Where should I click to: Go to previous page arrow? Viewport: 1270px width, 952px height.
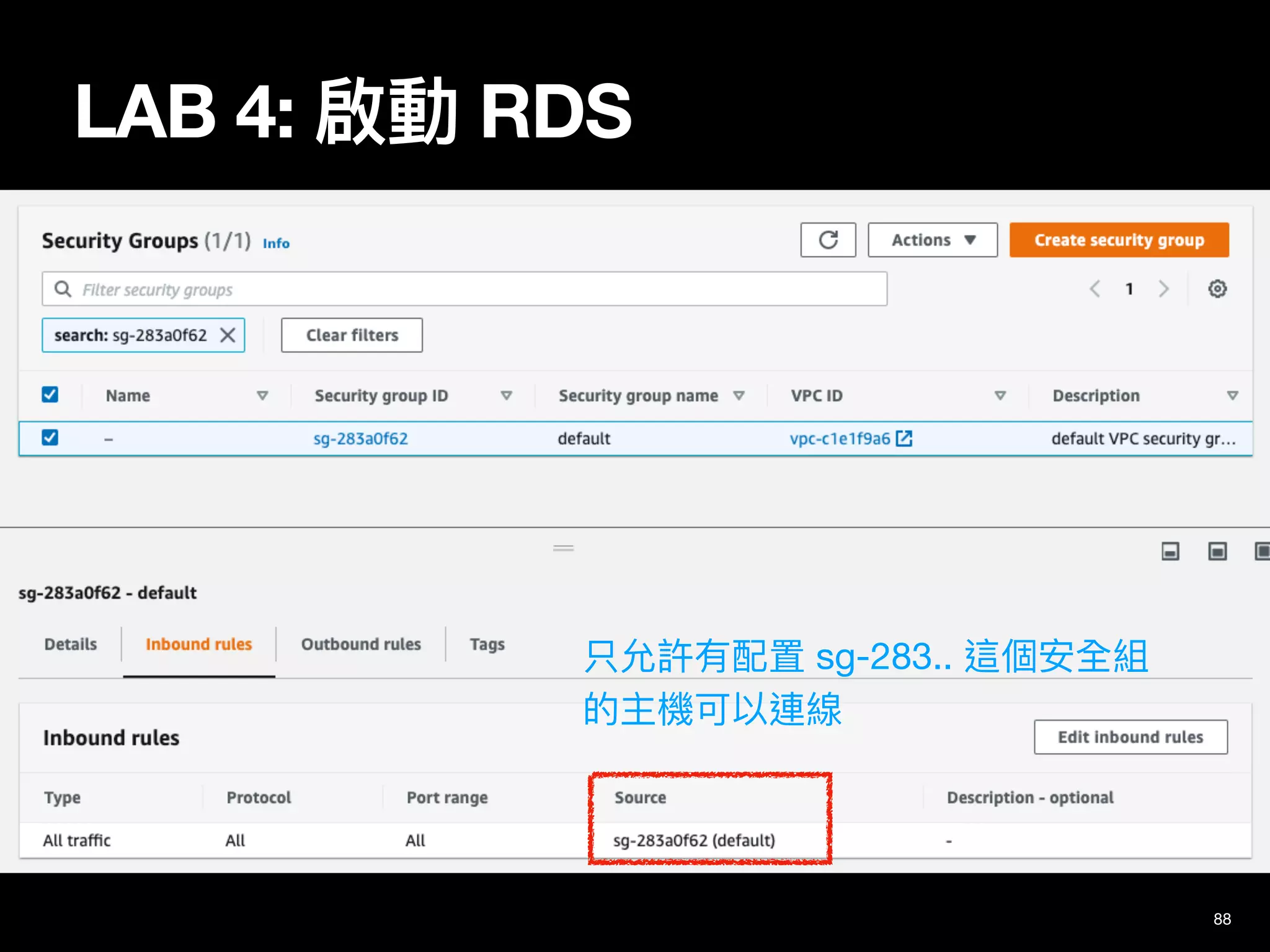click(1095, 289)
